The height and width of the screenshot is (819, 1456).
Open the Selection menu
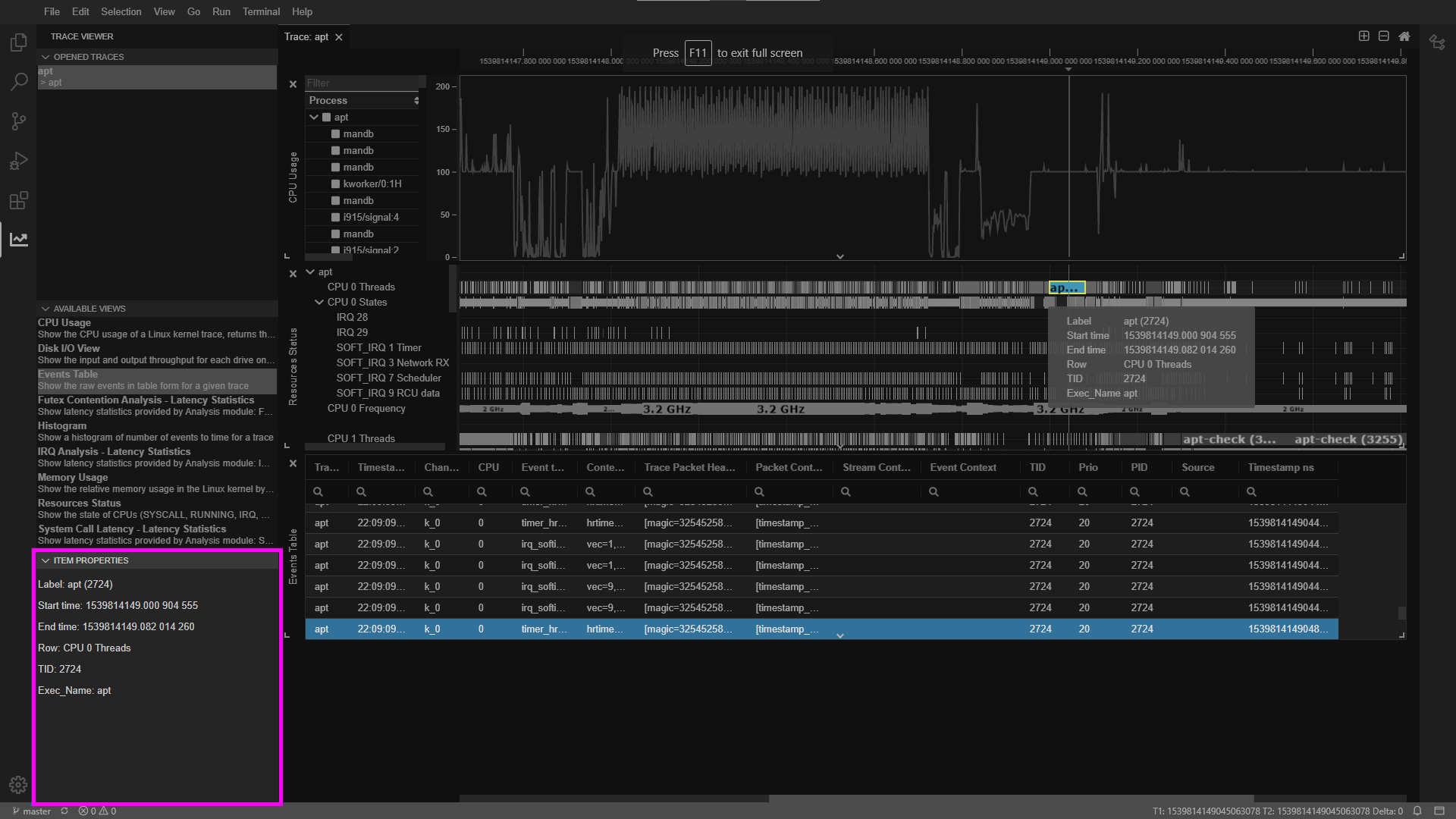point(121,11)
